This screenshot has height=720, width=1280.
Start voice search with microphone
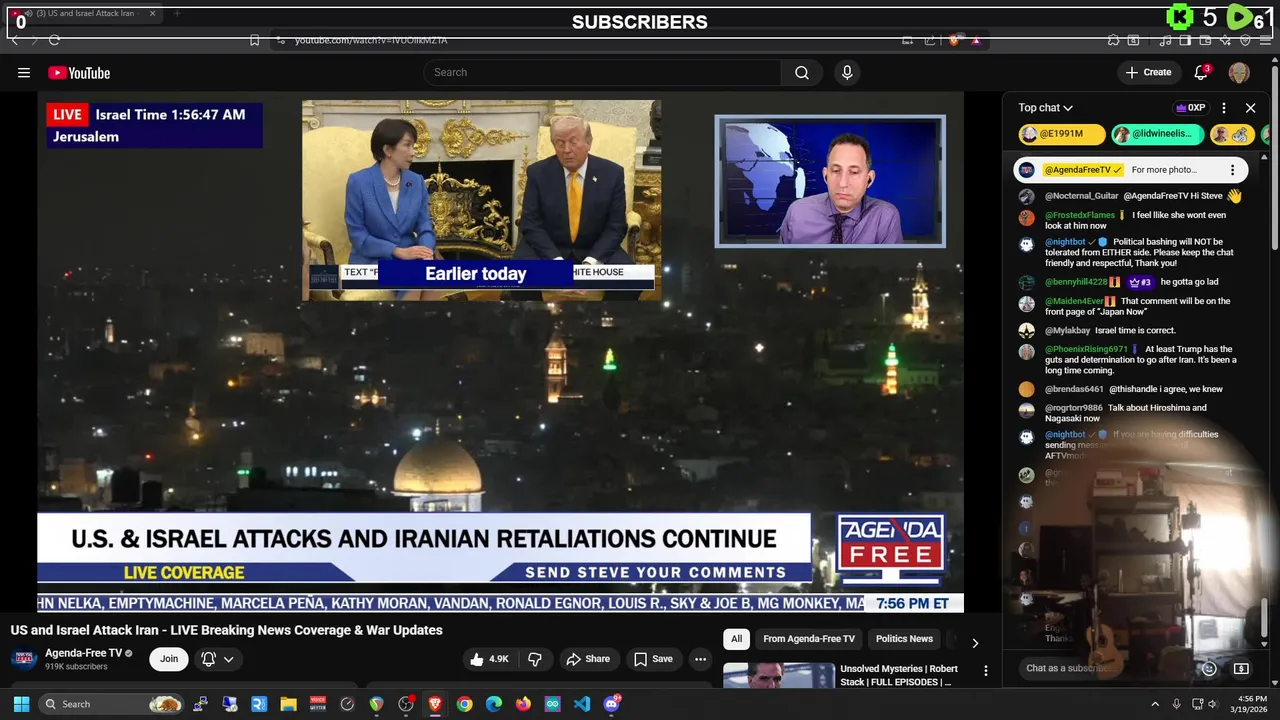coord(847,72)
